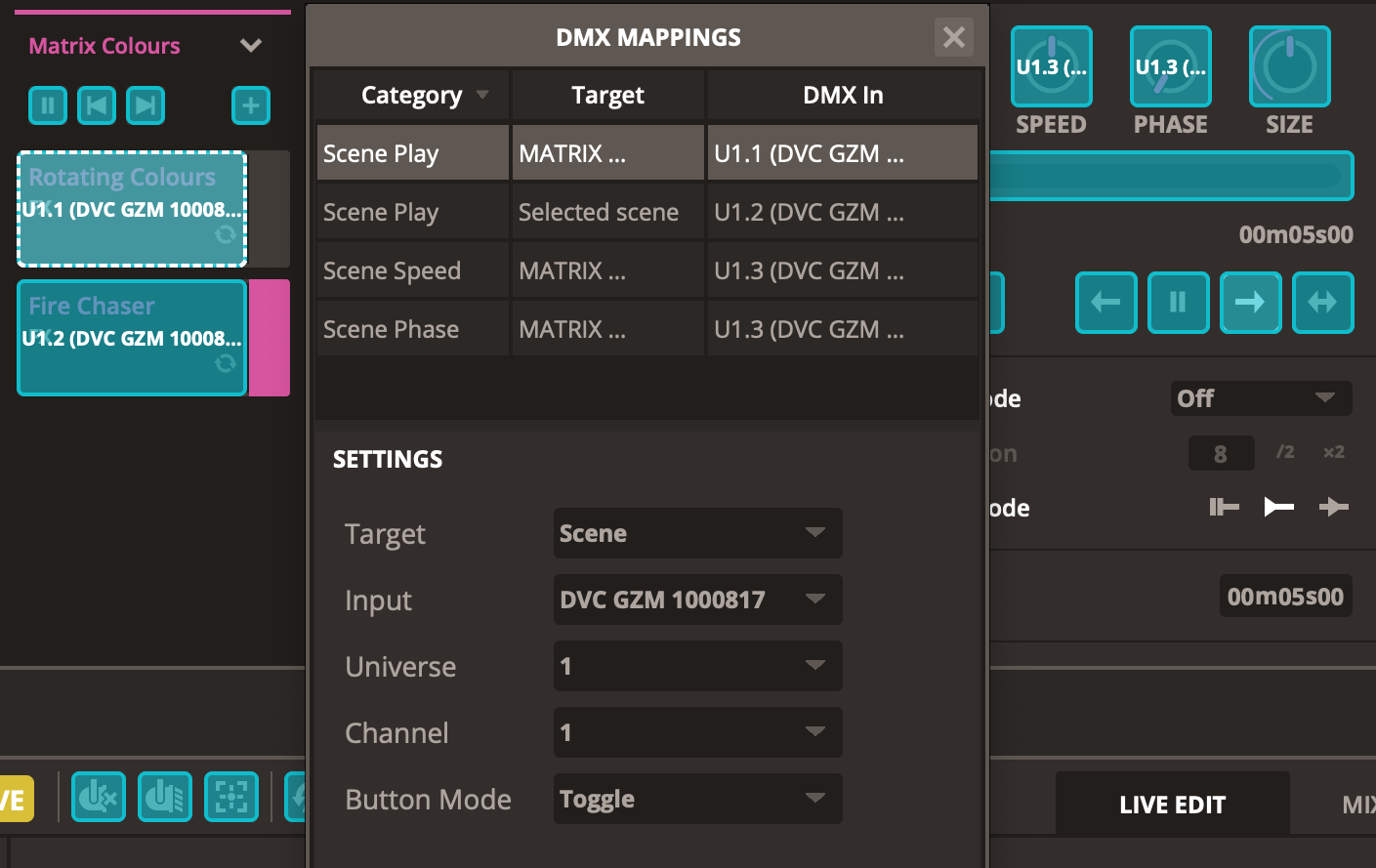The image size is (1376, 868).
Task: Pause the Matrix Colours scene group
Action: point(48,105)
